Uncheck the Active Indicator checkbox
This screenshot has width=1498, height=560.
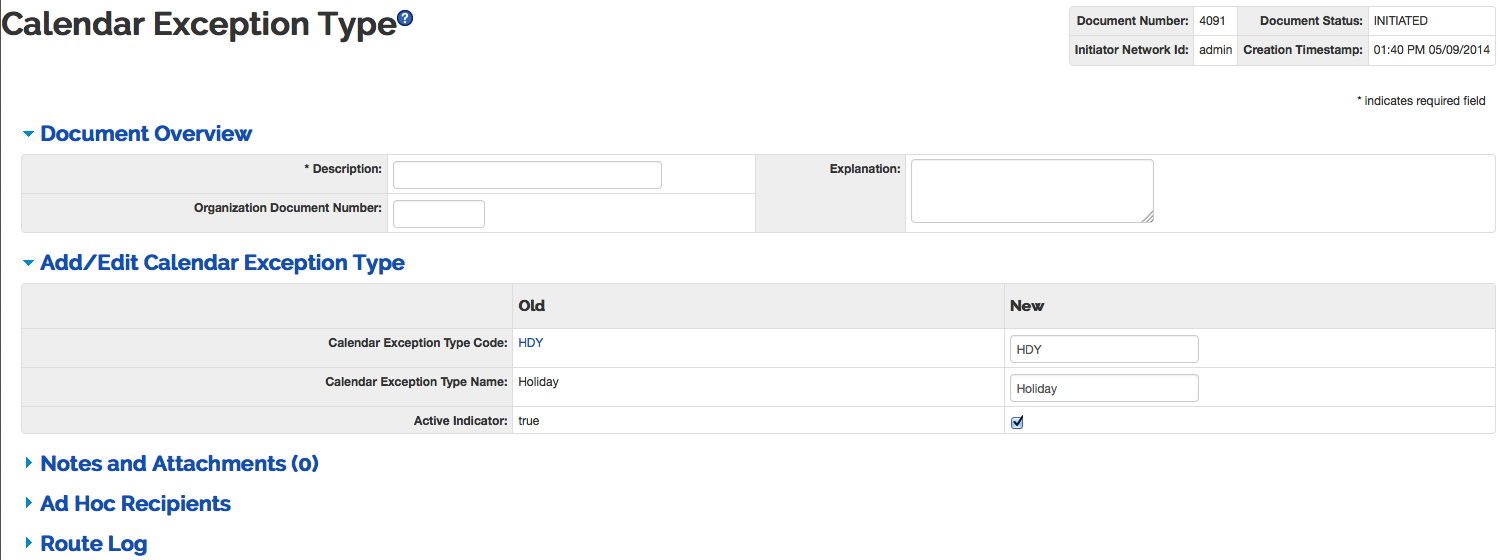point(1017,422)
